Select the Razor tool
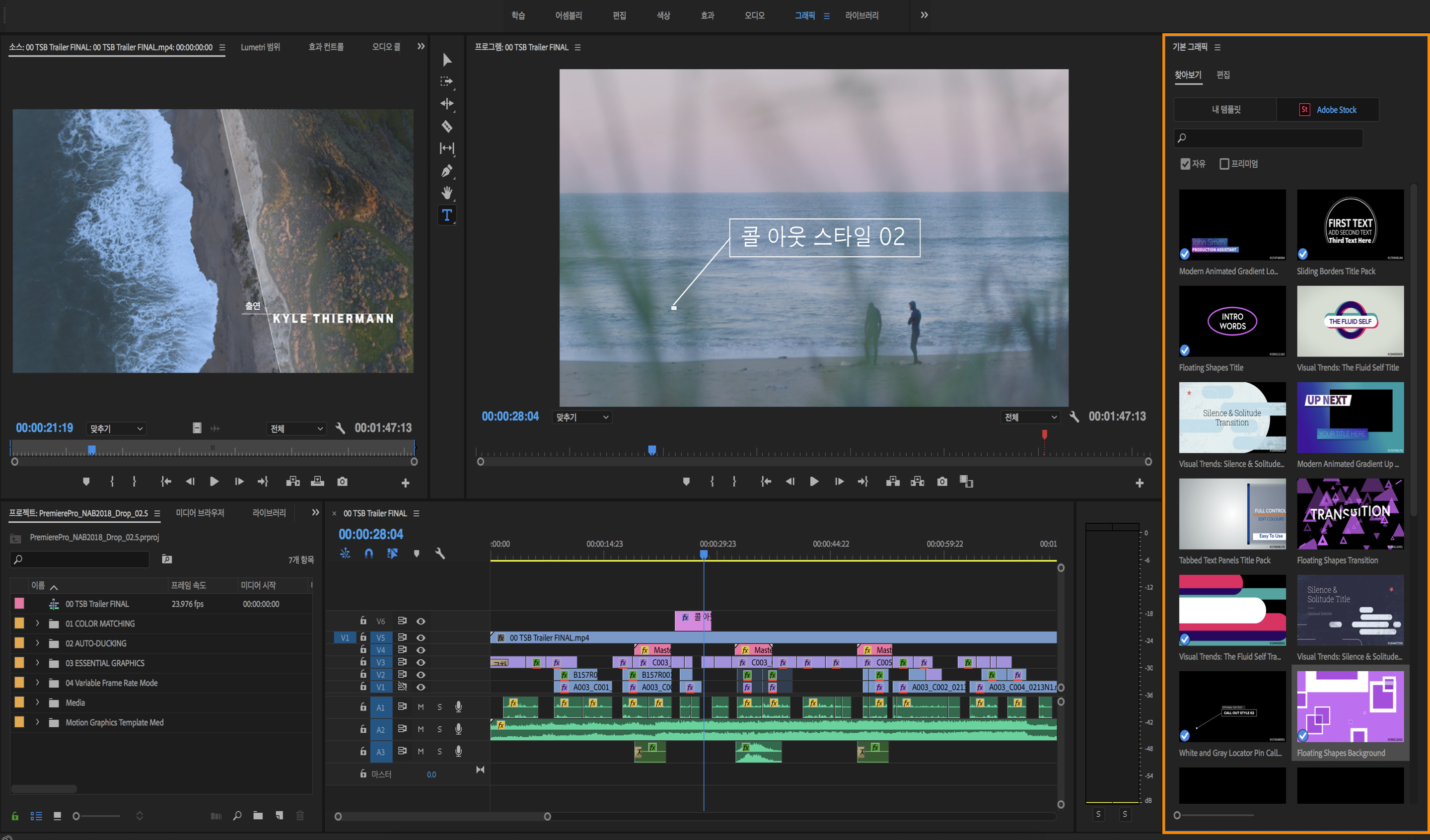 tap(447, 126)
